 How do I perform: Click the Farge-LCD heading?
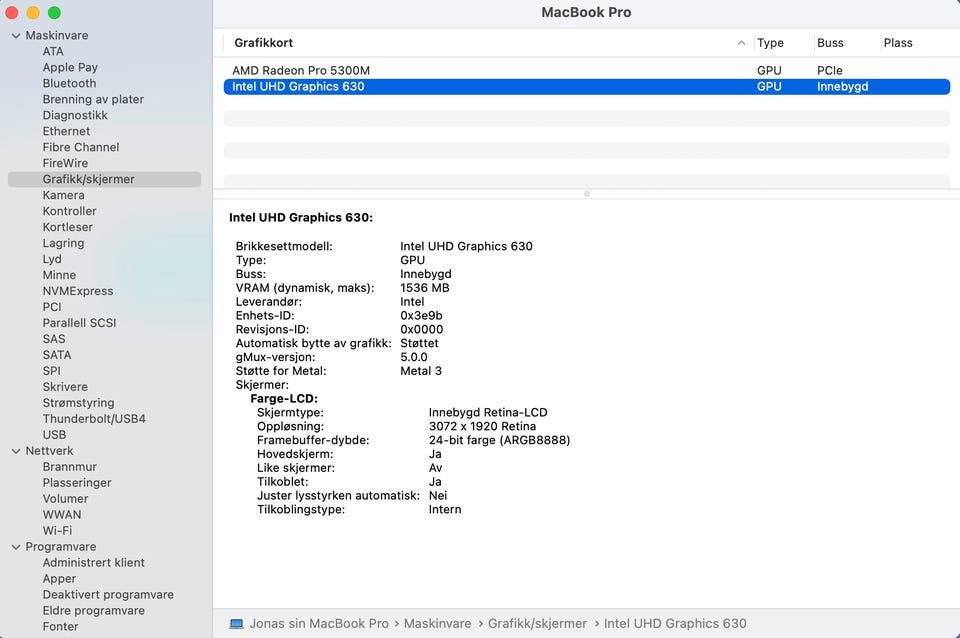click(284, 399)
